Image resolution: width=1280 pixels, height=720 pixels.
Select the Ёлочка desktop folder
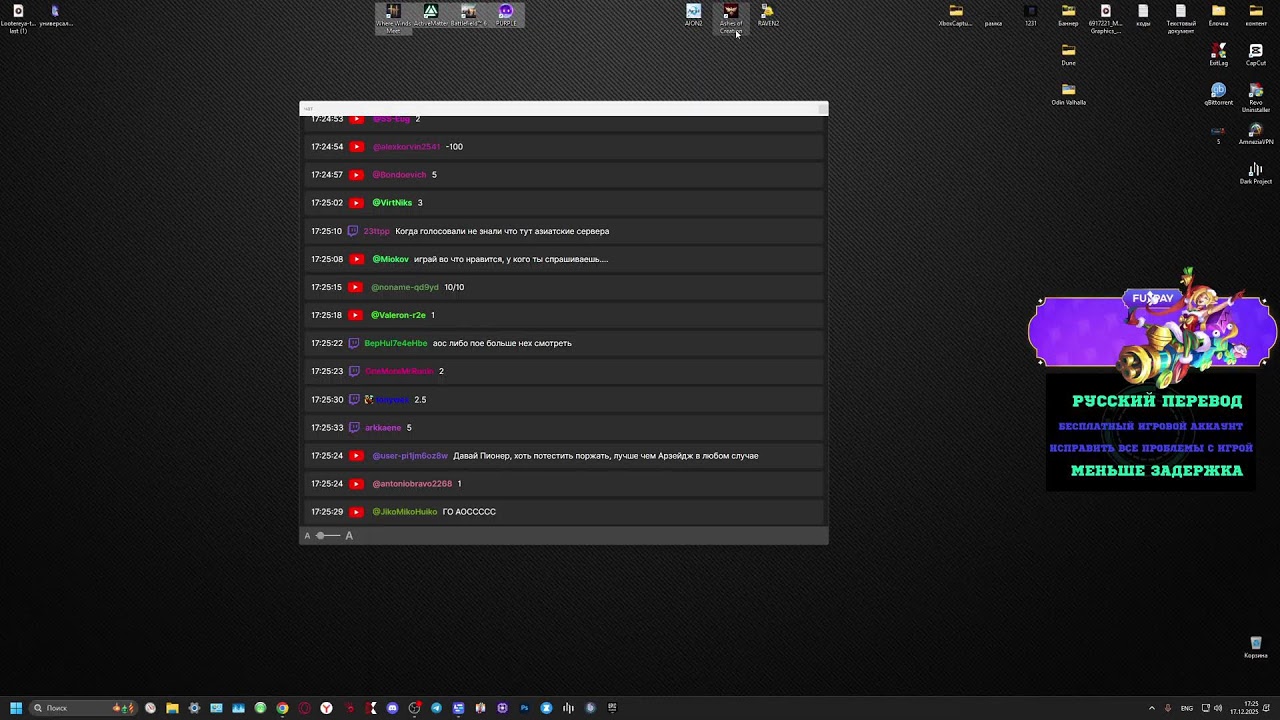[x=1218, y=15]
